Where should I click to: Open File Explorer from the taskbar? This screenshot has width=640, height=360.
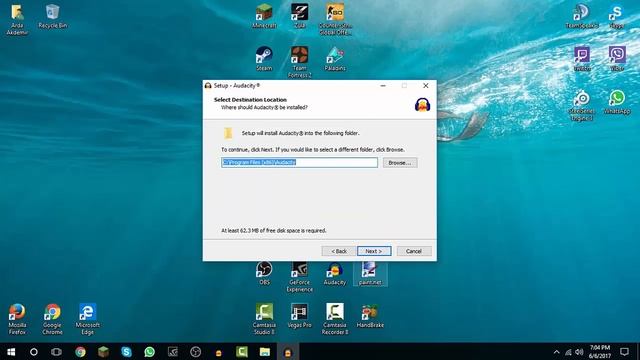[264, 351]
